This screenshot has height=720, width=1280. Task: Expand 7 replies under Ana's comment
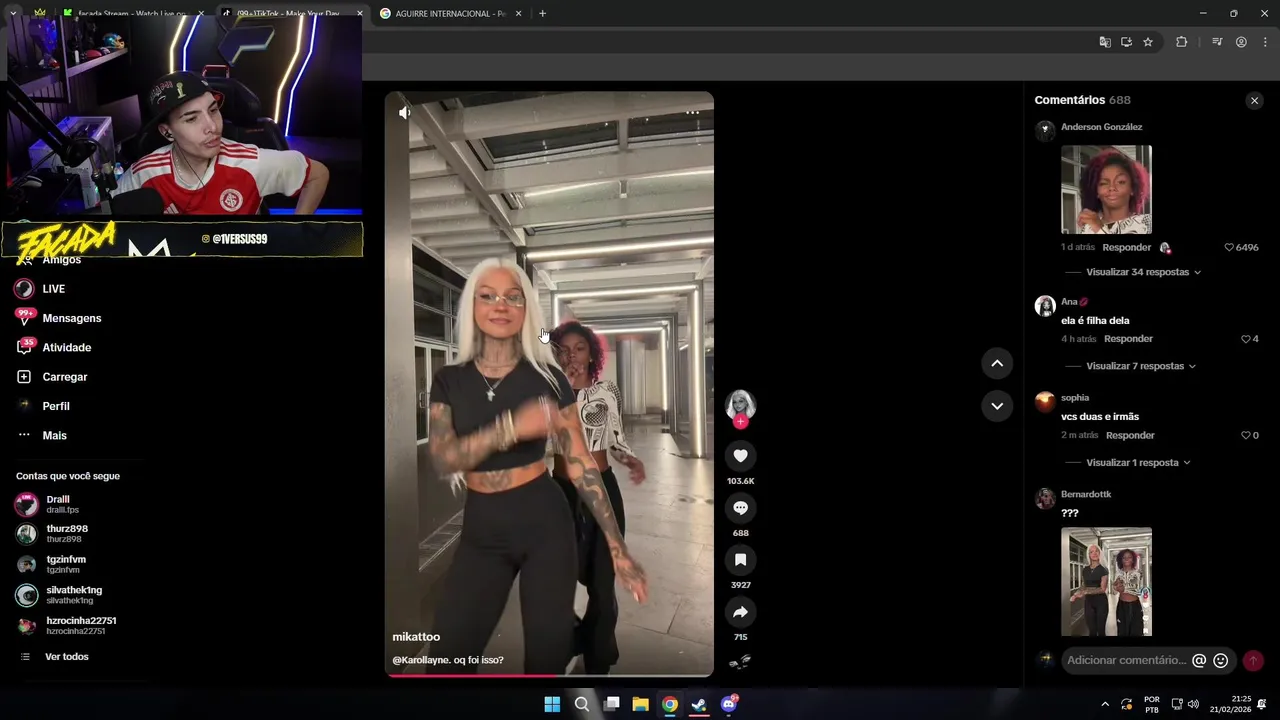click(1141, 366)
